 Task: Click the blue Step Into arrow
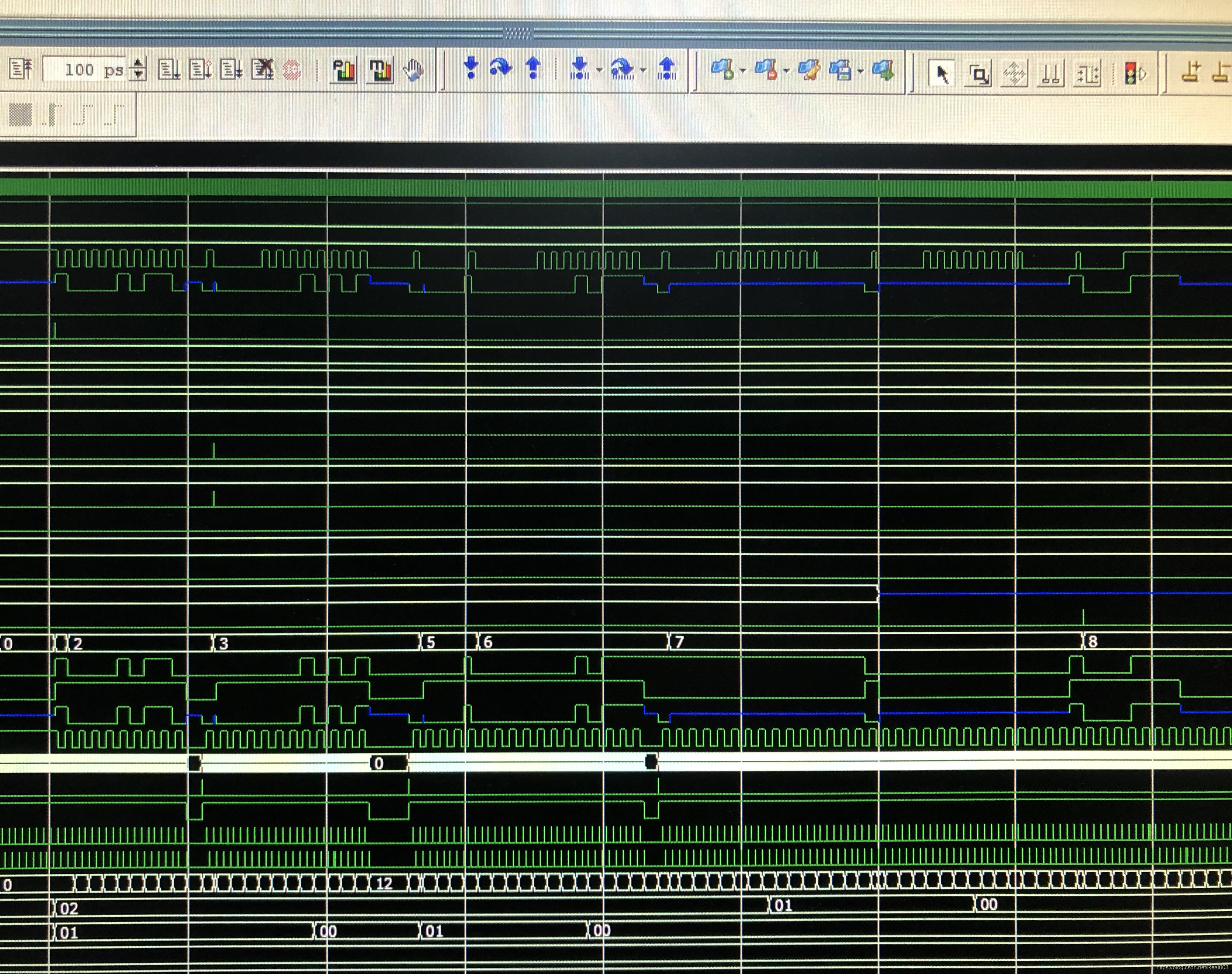471,68
